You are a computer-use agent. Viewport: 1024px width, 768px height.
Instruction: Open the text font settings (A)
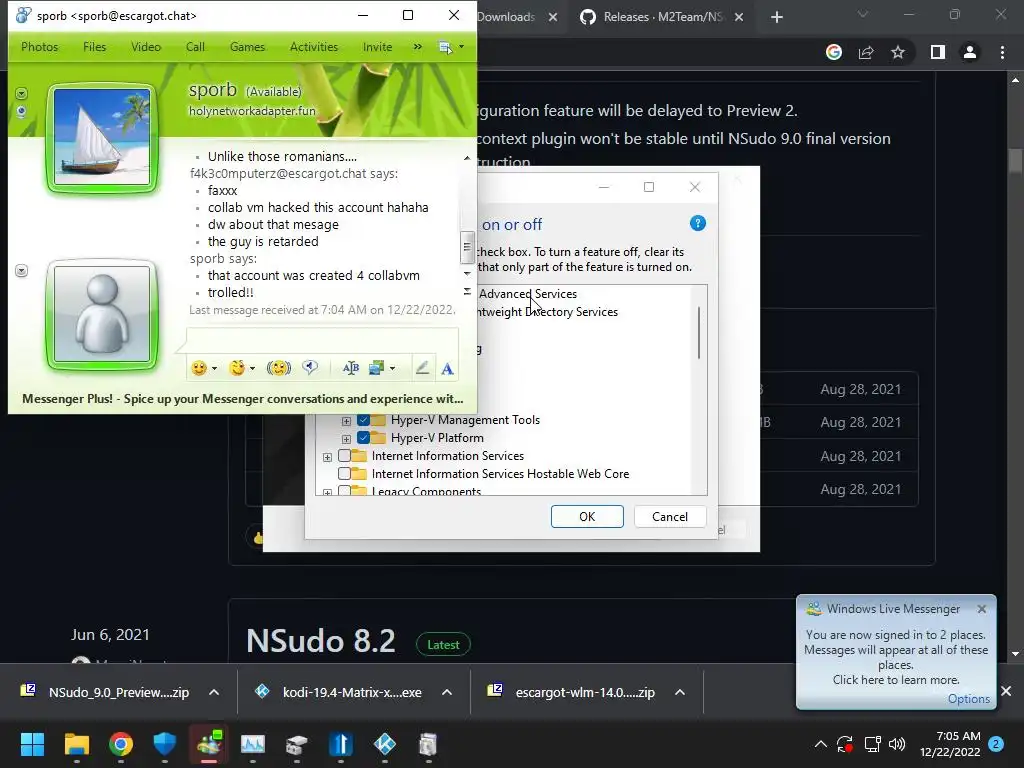(447, 369)
